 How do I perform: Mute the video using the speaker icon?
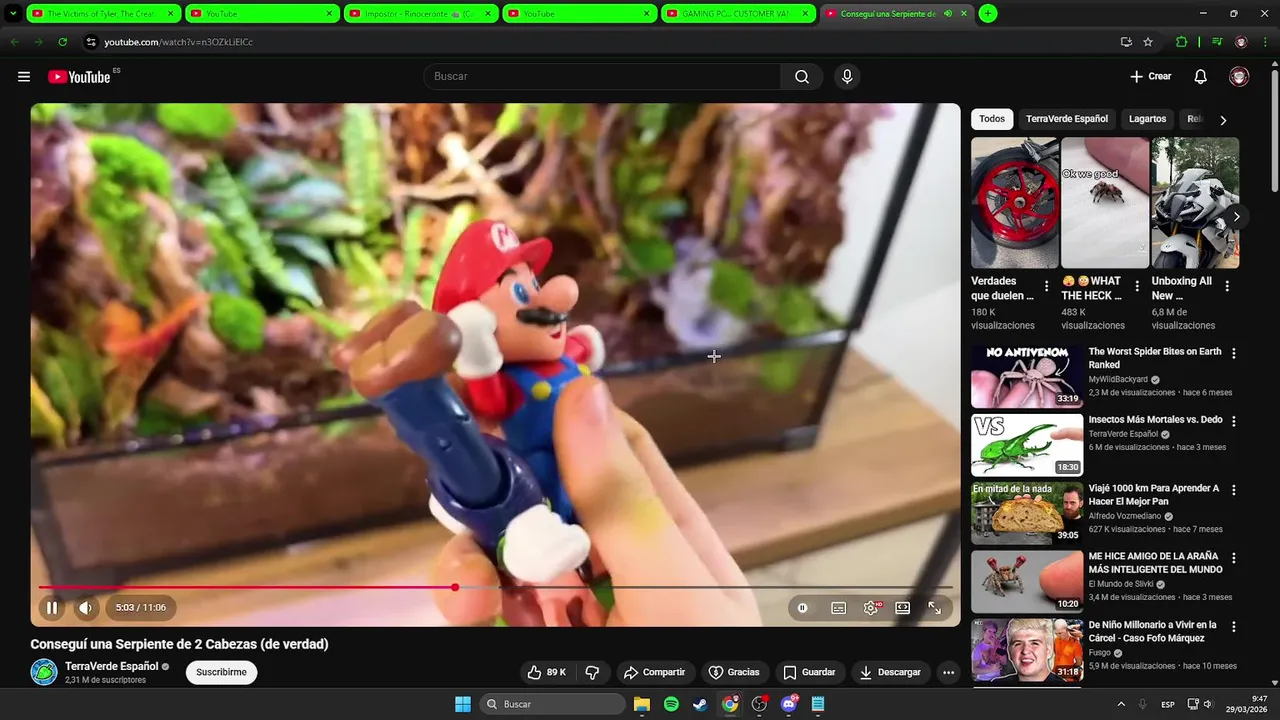pyautogui.click(x=85, y=607)
